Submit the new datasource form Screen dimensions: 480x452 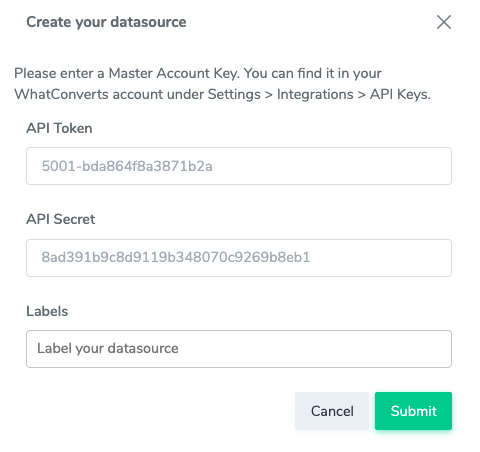[413, 411]
